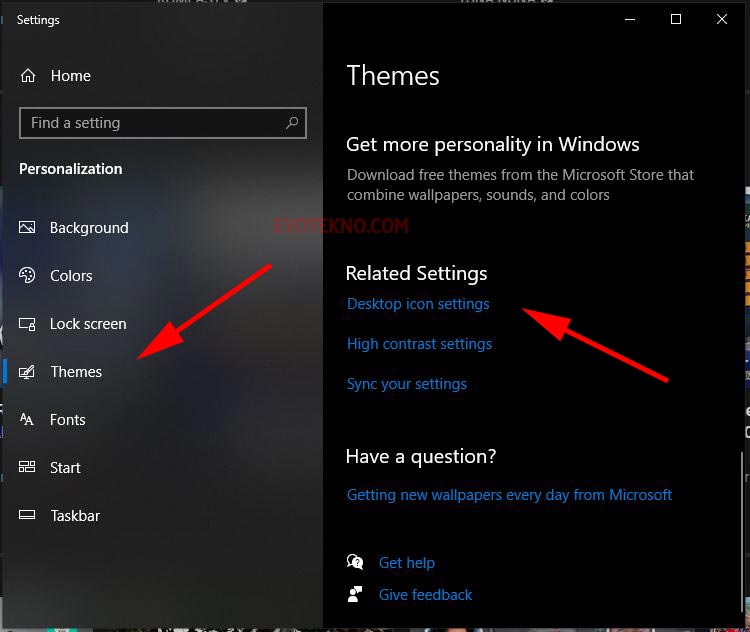750x632 pixels.
Task: Click Sync your settings link
Action: (406, 384)
